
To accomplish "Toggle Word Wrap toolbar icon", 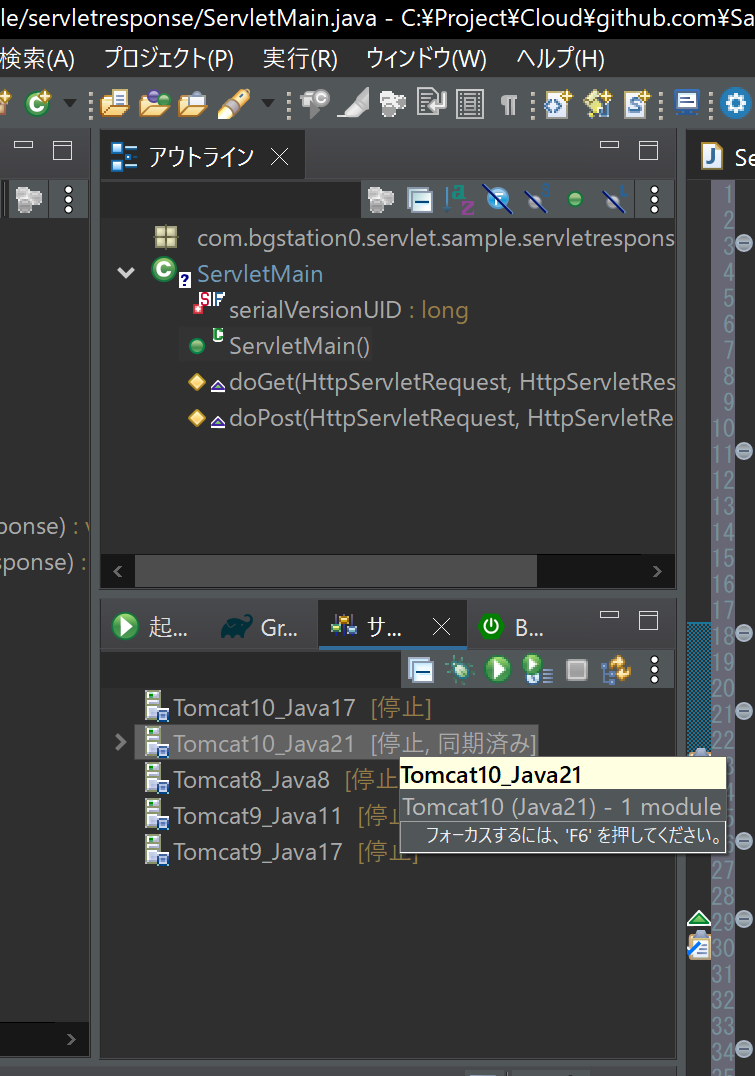I will [432, 104].
